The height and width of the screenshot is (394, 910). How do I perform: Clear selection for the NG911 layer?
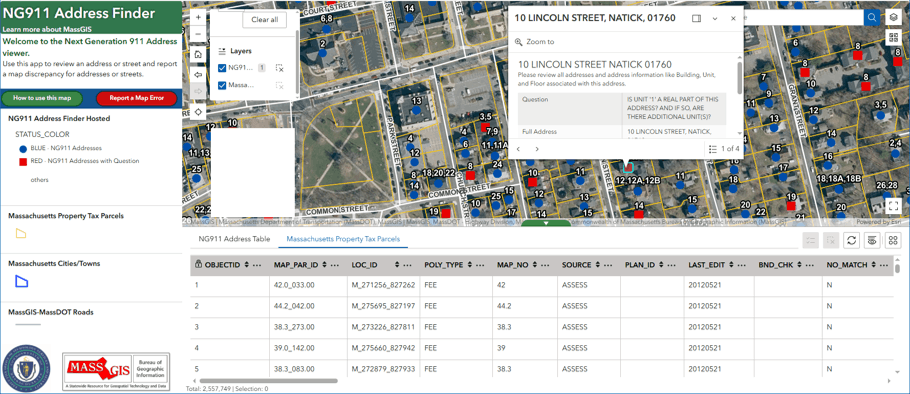pos(279,68)
